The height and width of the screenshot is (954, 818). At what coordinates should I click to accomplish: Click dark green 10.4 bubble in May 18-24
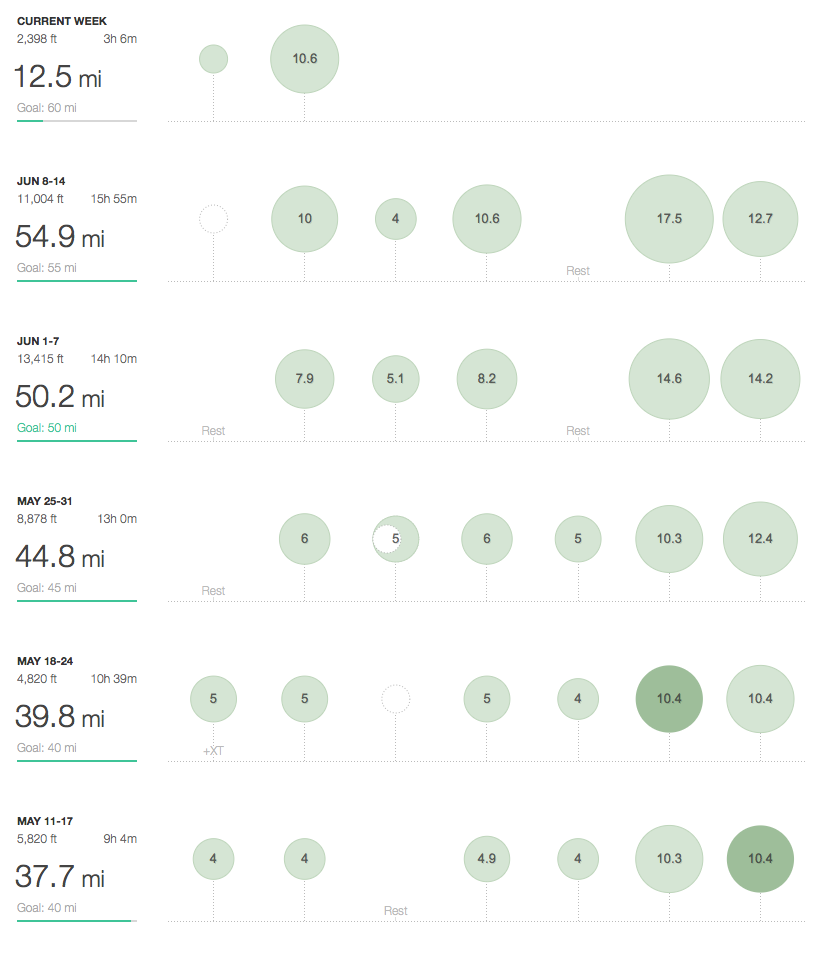[669, 699]
